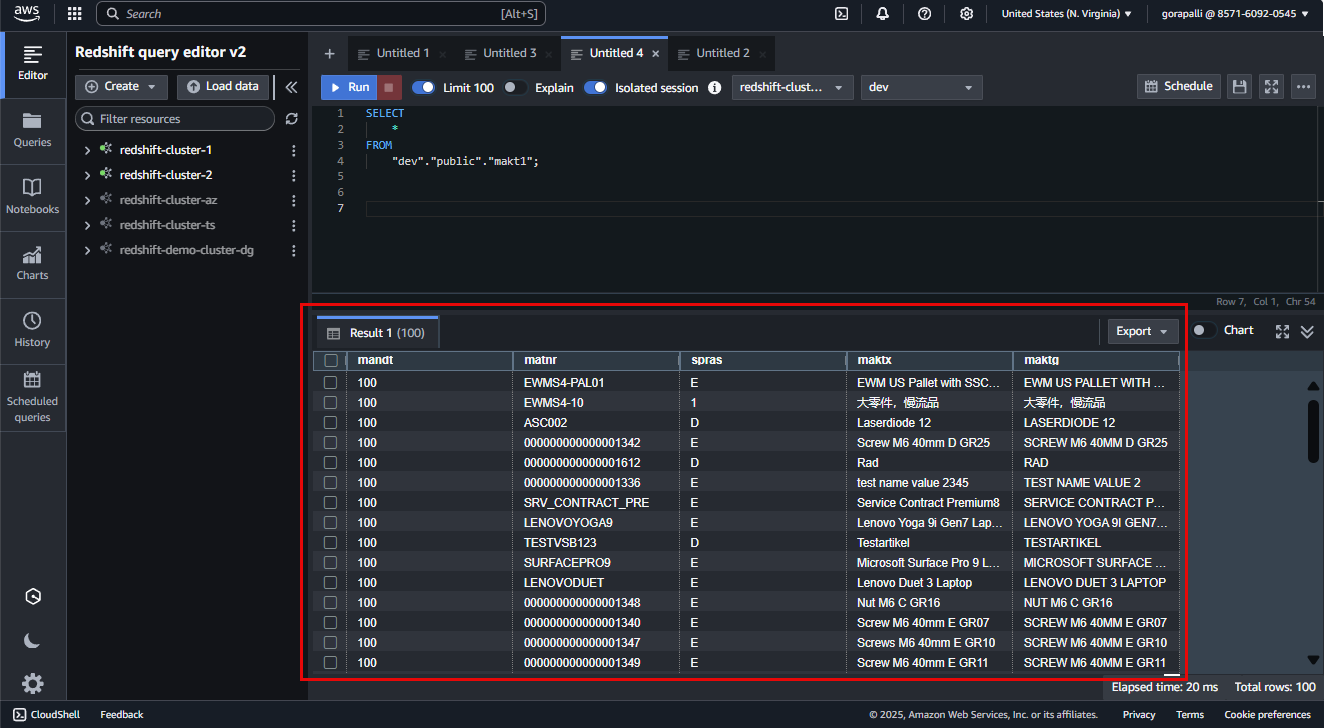Focus the top Search field
This screenshot has width=1324, height=728.
point(321,14)
